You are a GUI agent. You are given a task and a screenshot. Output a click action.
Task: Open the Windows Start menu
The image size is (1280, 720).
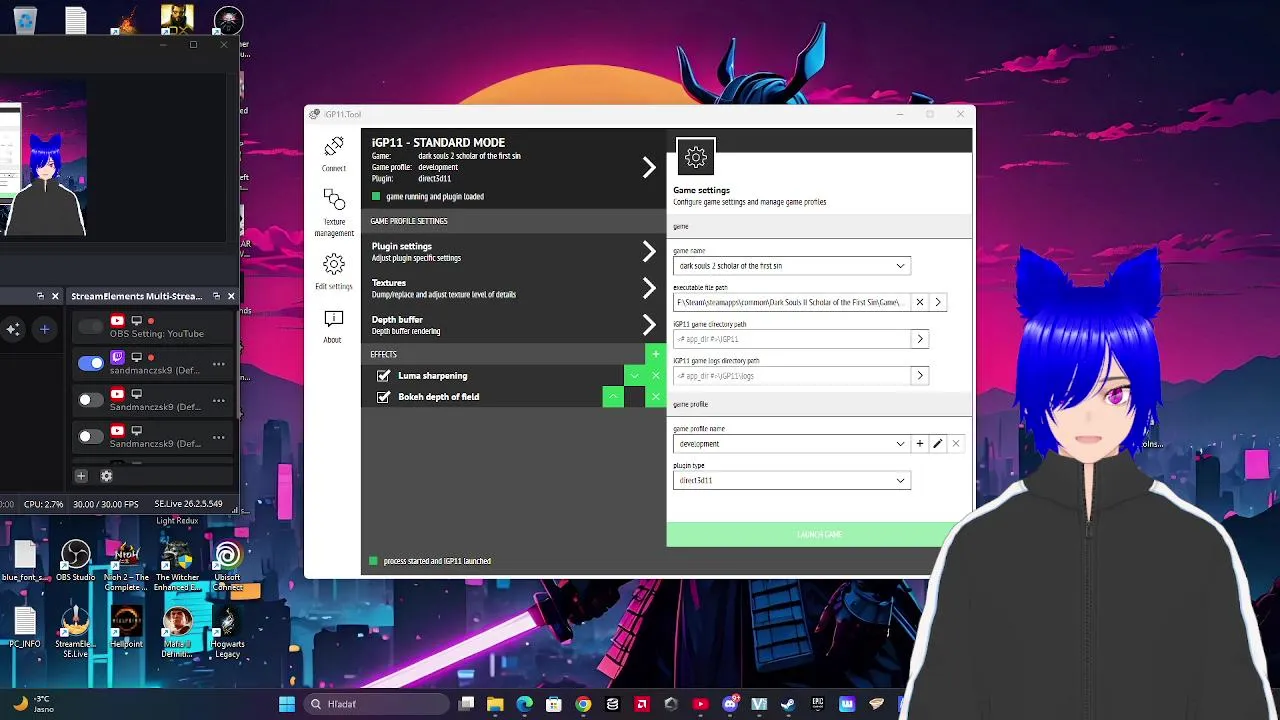(287, 704)
